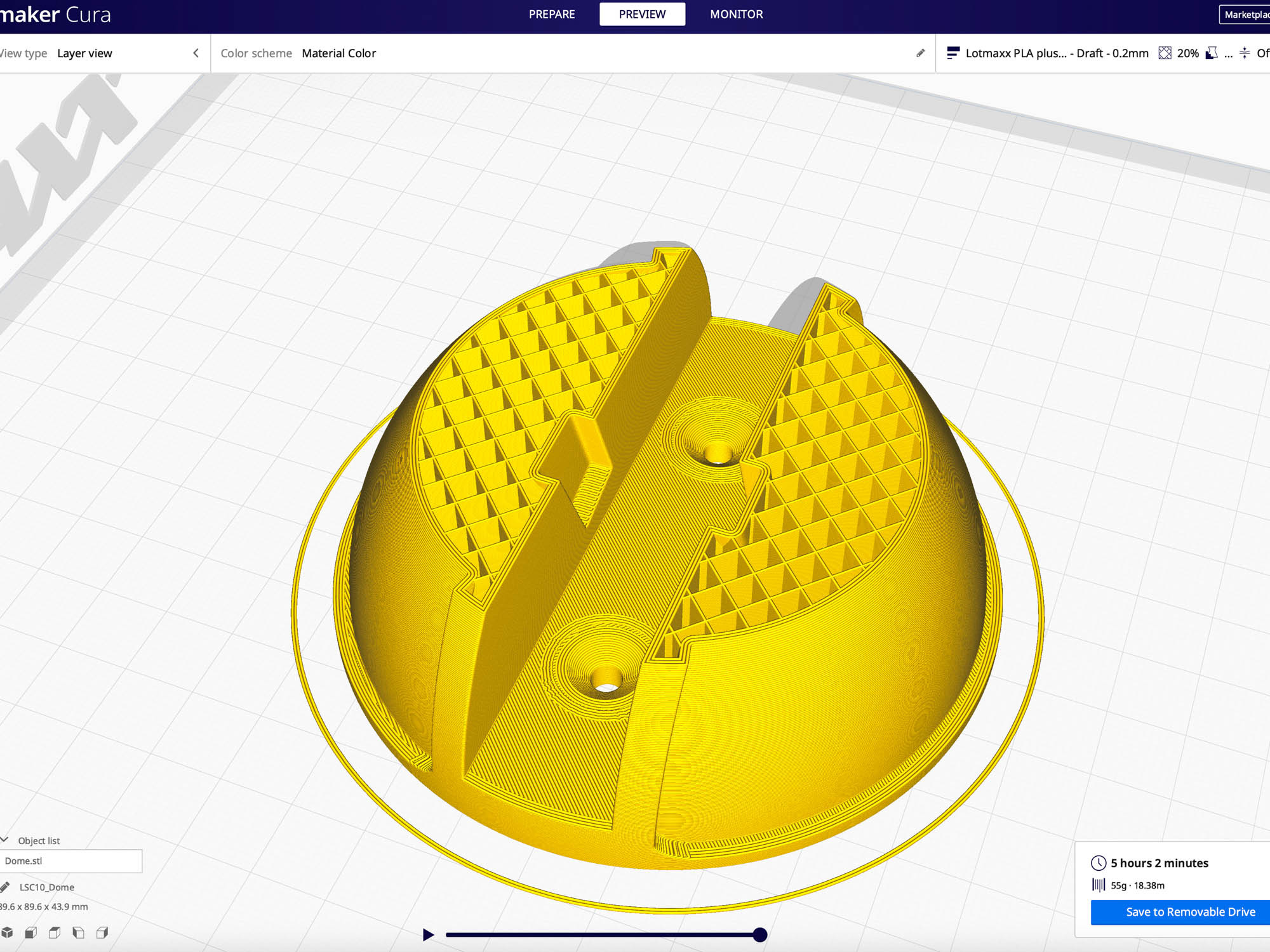The image size is (1270, 952).
Task: Play the layer simulation
Action: coord(429,934)
